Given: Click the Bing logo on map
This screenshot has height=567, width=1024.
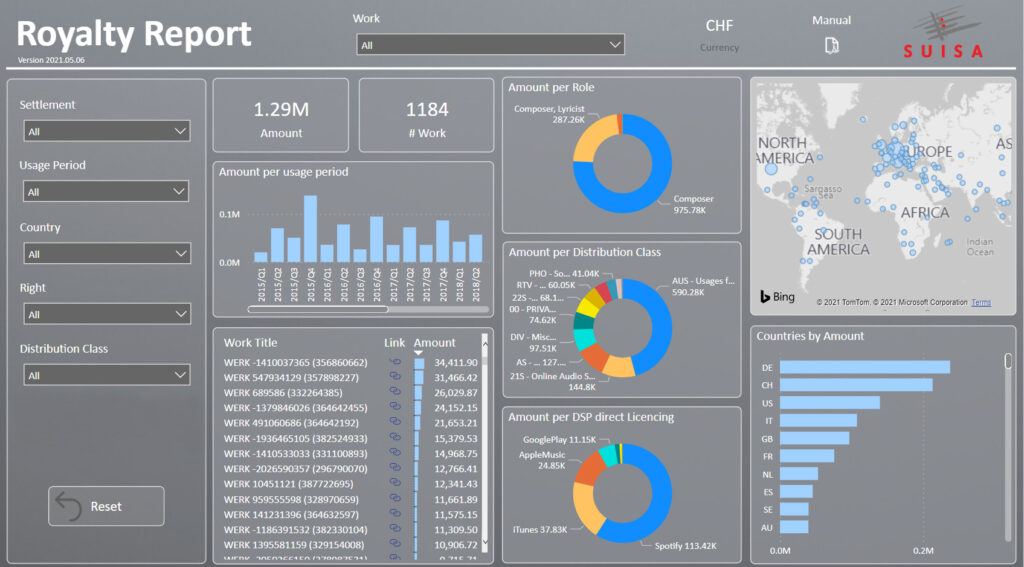Looking at the screenshot, I should coord(778,297).
